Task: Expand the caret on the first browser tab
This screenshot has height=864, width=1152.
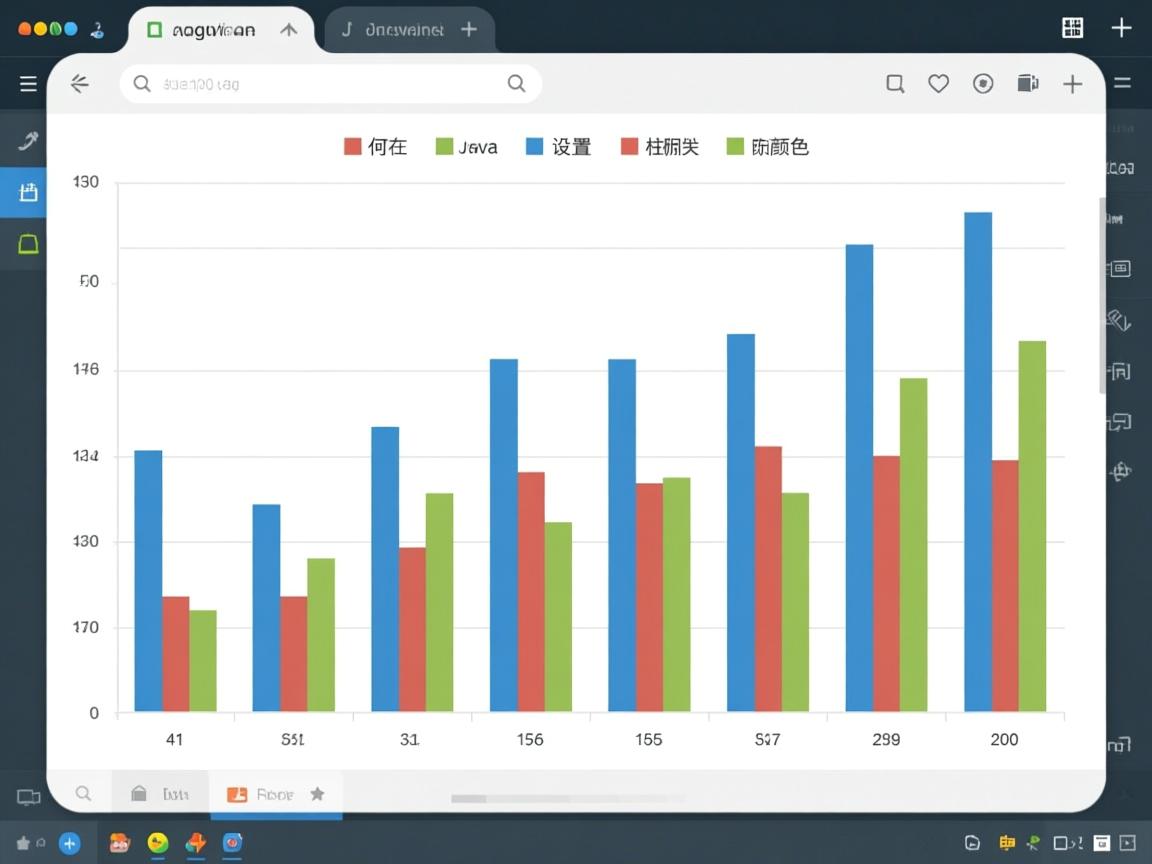Action: tap(289, 30)
